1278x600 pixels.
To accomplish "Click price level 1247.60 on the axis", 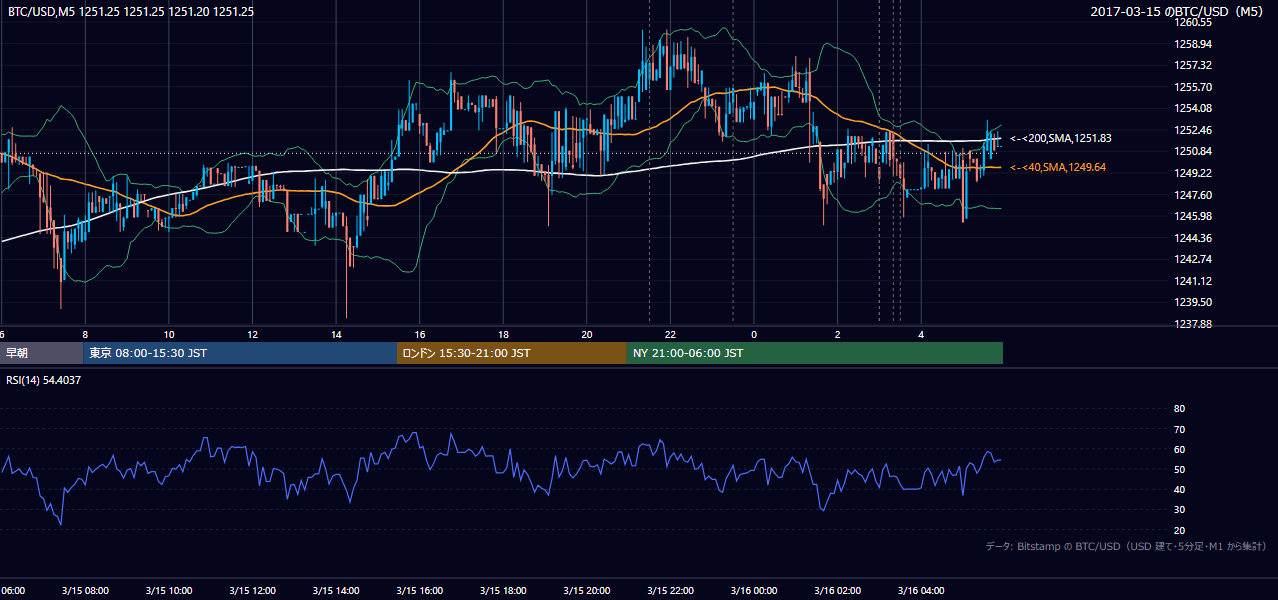I will [x=1194, y=195].
